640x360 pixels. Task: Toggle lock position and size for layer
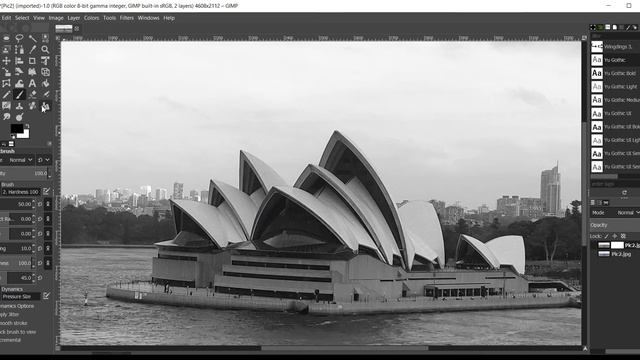pyautogui.click(x=615, y=236)
